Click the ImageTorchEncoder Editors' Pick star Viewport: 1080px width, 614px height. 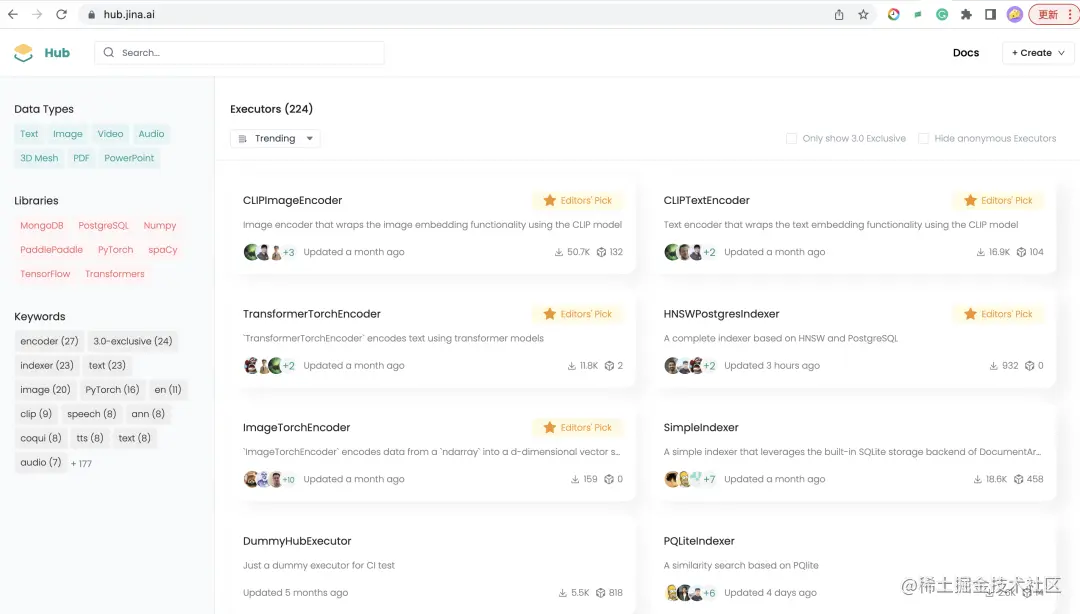(550, 428)
